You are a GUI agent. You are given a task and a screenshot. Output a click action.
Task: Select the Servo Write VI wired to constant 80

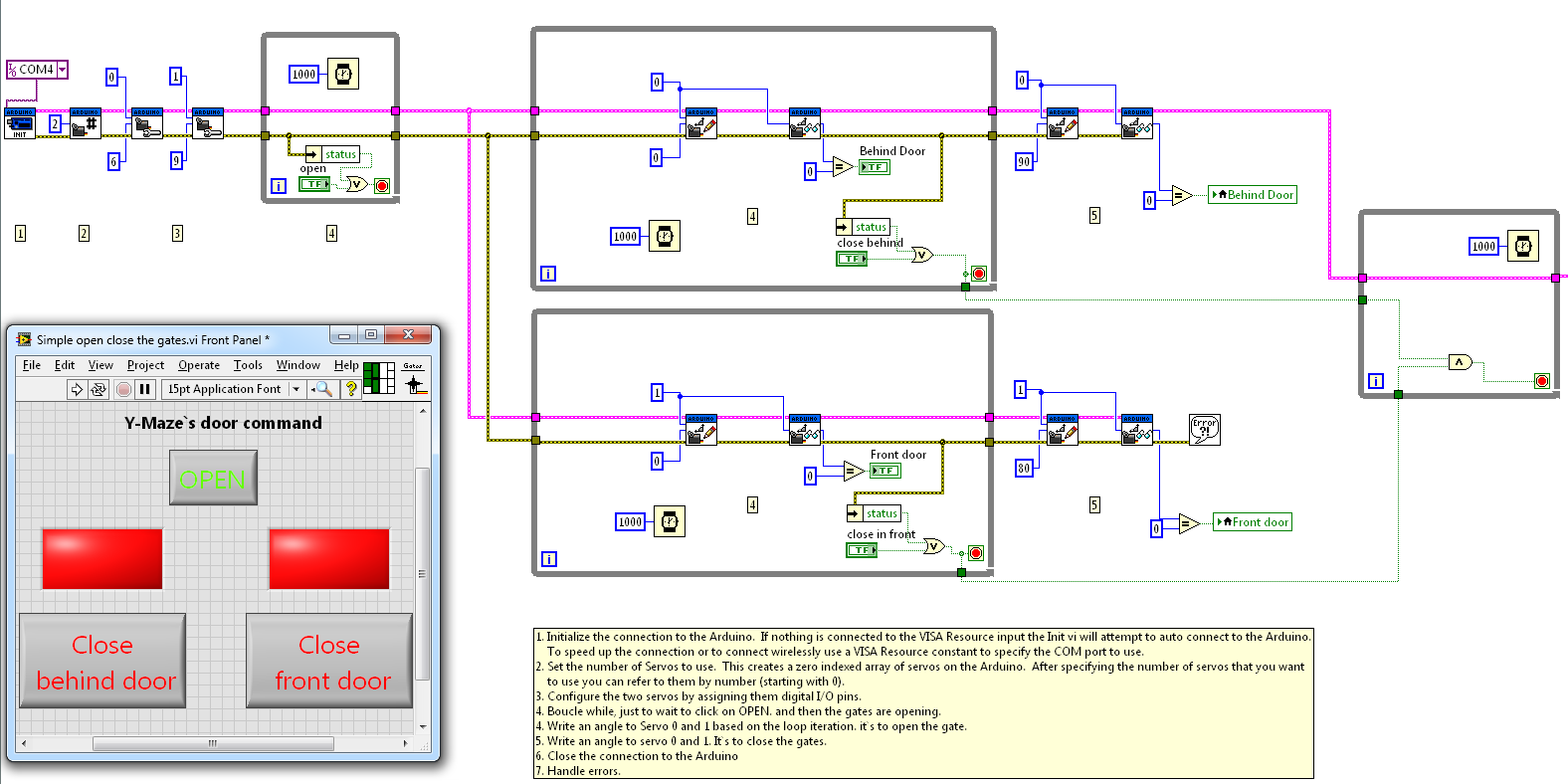[x=1063, y=430]
